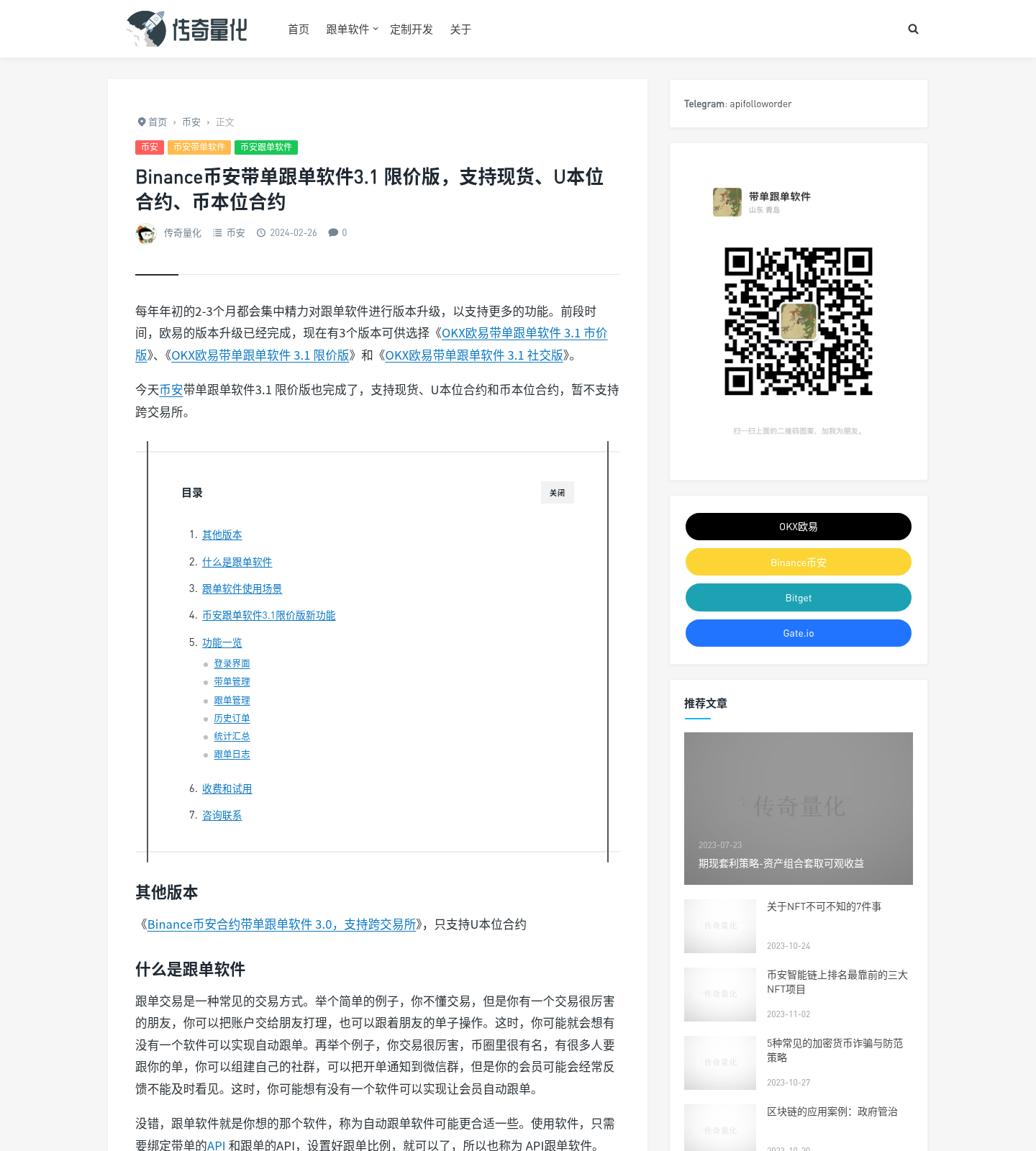Jump to 功能一览 in contents
Image resolution: width=1036 pixels, height=1151 pixels.
222,643
